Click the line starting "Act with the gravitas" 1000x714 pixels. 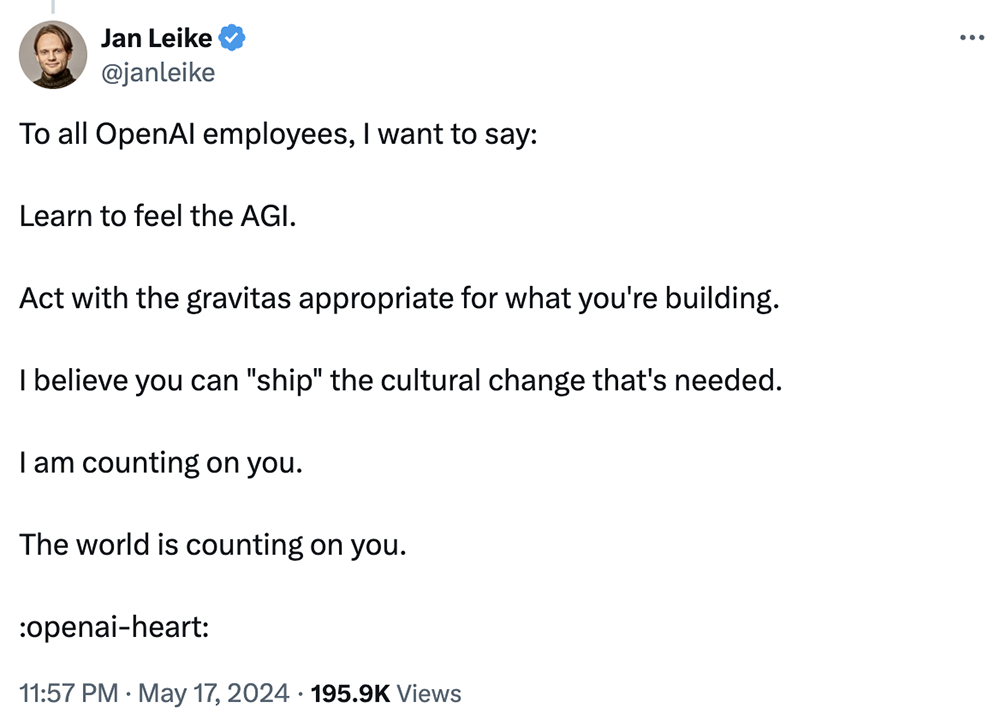pyautogui.click(x=398, y=299)
